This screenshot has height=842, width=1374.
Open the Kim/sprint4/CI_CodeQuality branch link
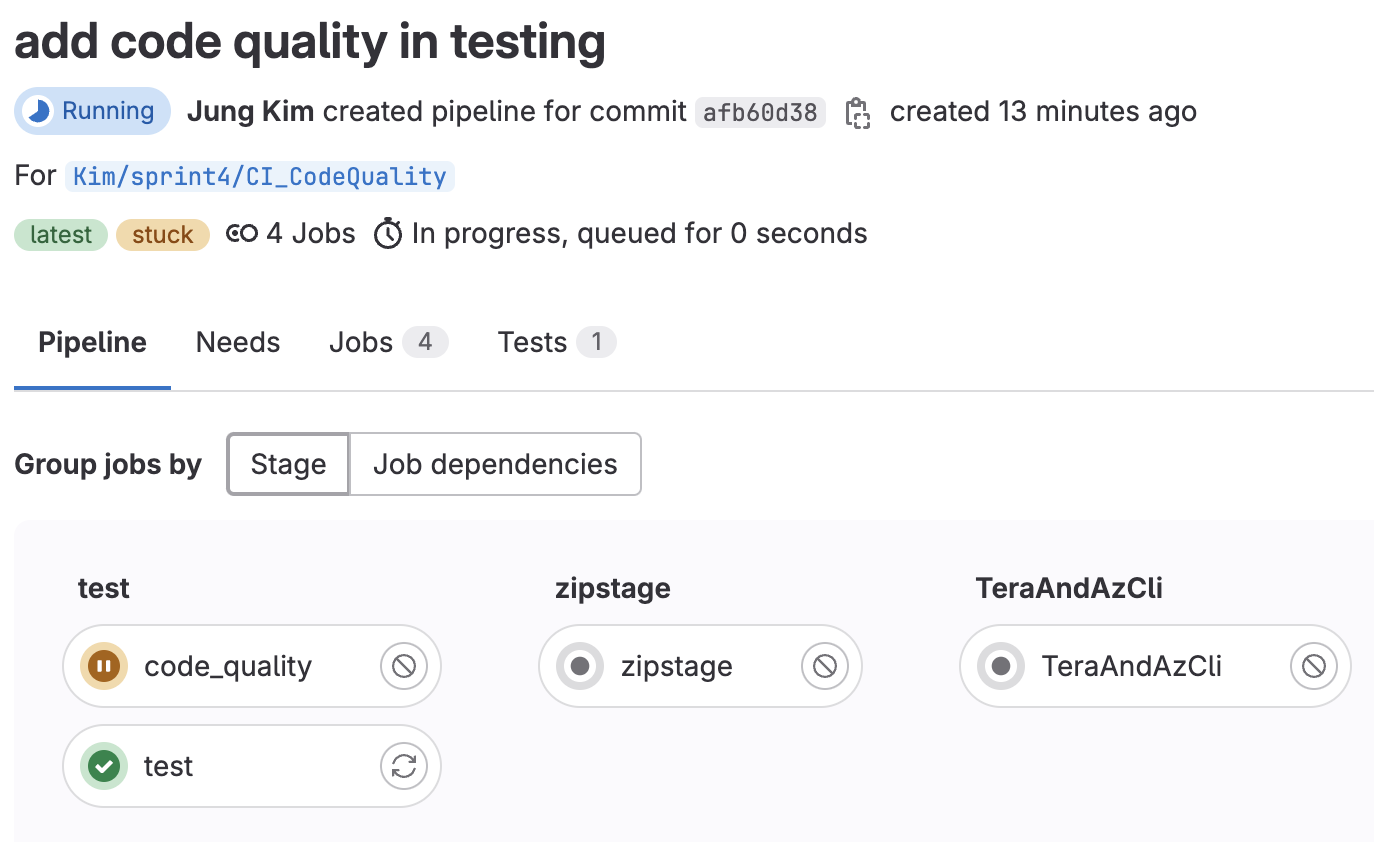(259, 176)
